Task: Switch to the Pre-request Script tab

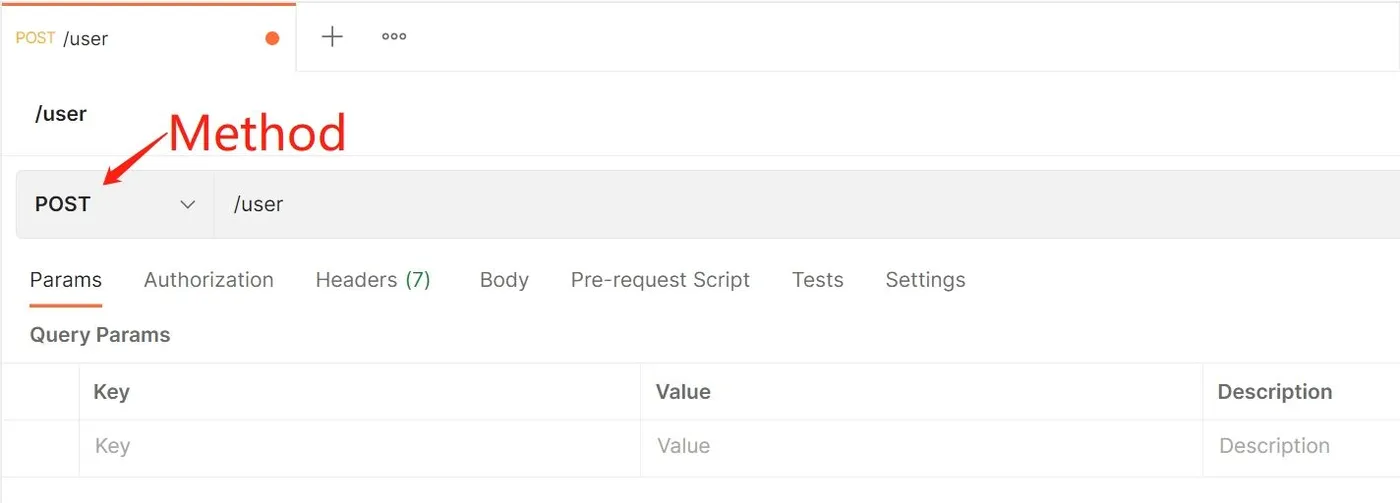Action: [660, 280]
